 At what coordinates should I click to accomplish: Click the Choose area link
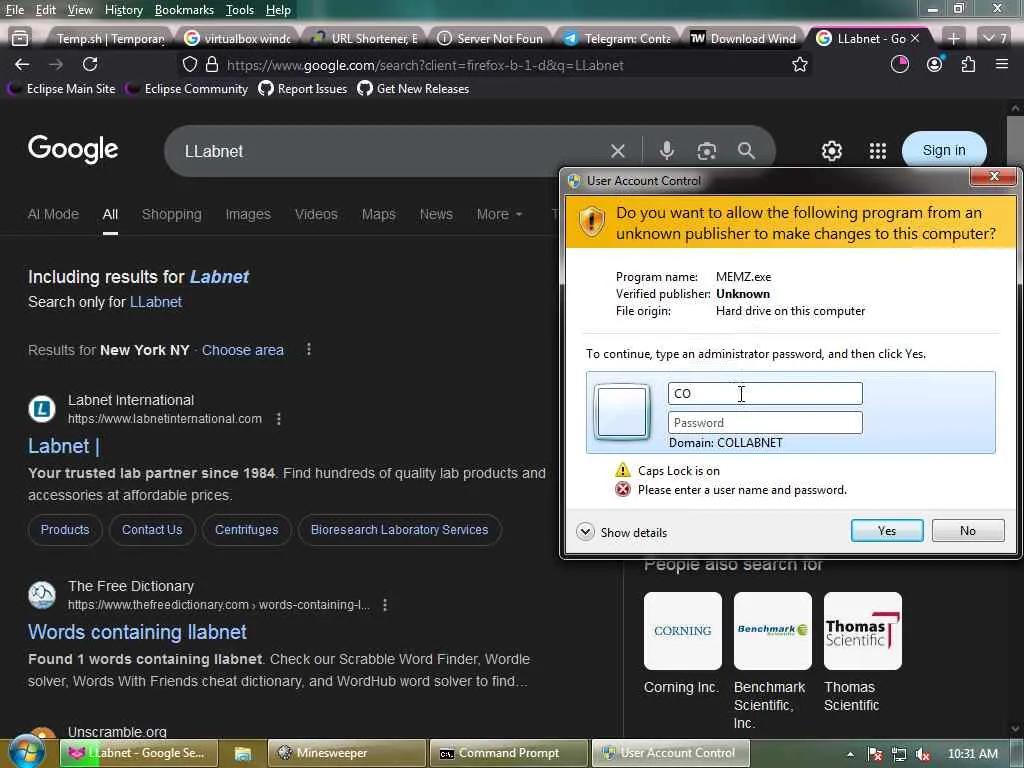242,350
